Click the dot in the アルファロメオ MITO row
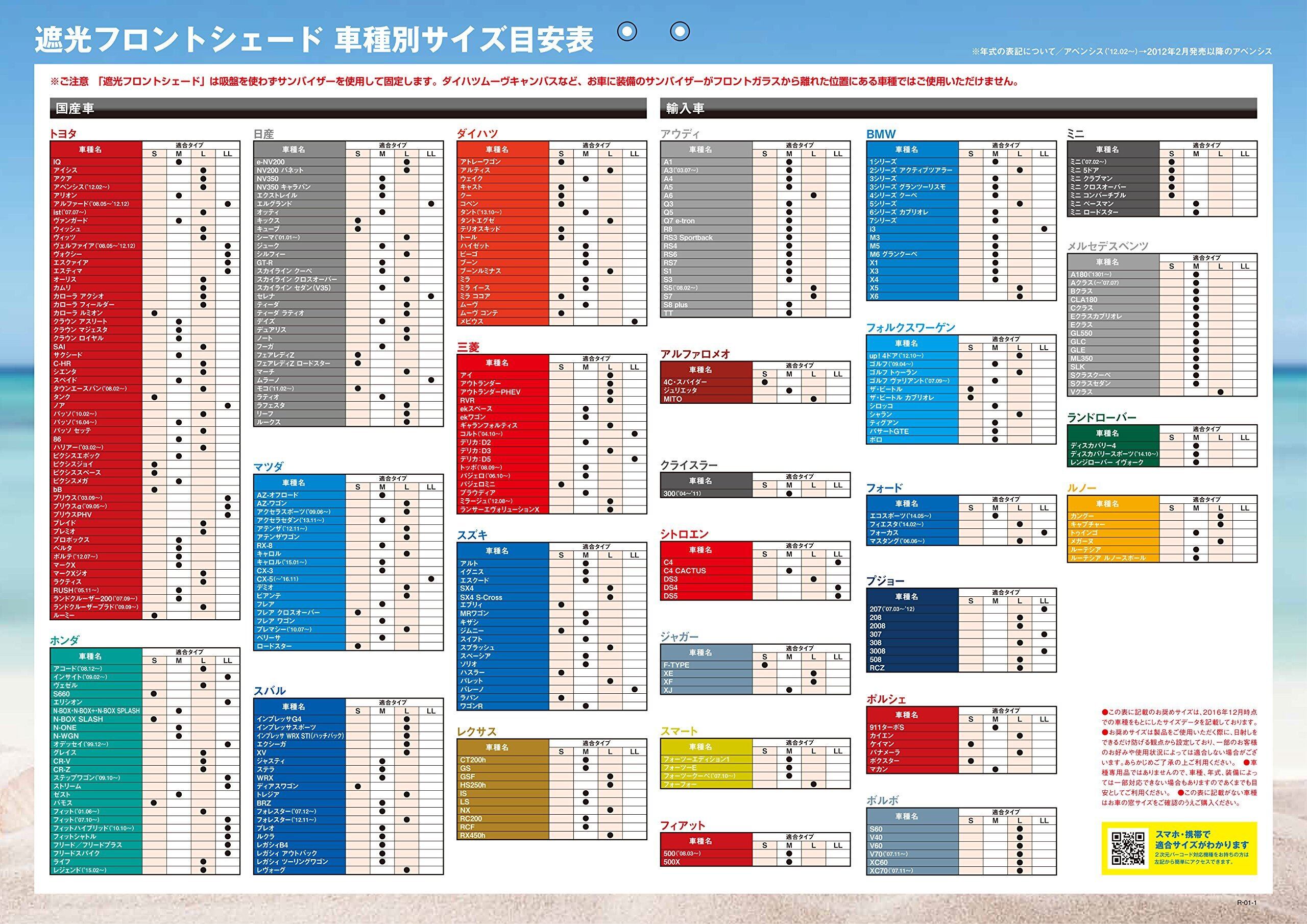This screenshot has width=1307, height=924. [813, 399]
